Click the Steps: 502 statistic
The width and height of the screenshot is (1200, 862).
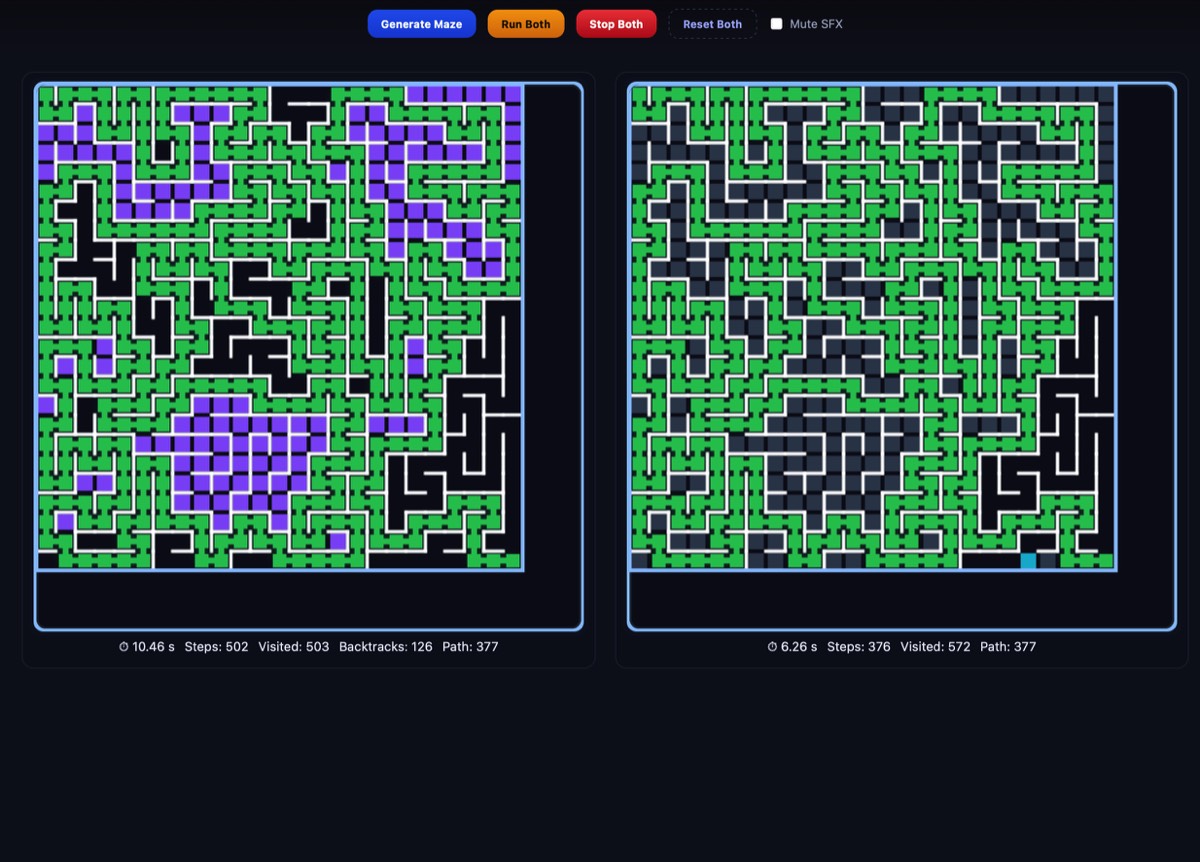(216, 647)
